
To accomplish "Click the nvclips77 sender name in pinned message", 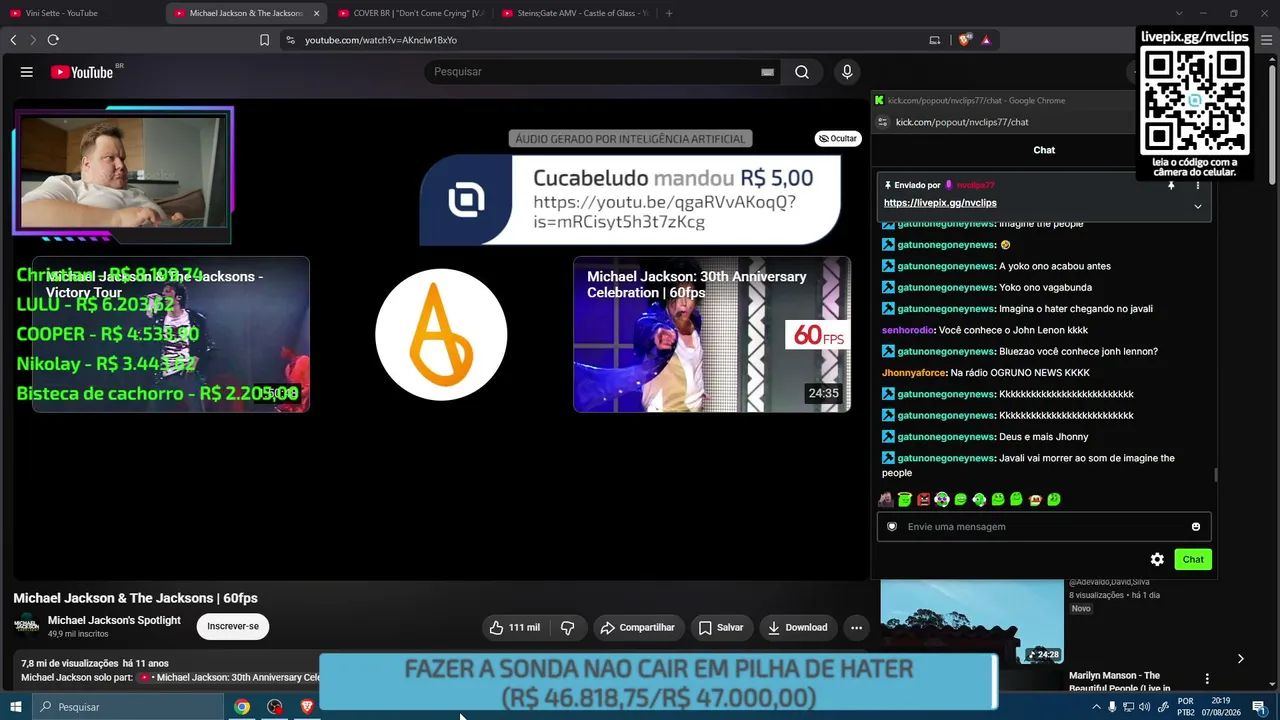I will tap(975, 185).
